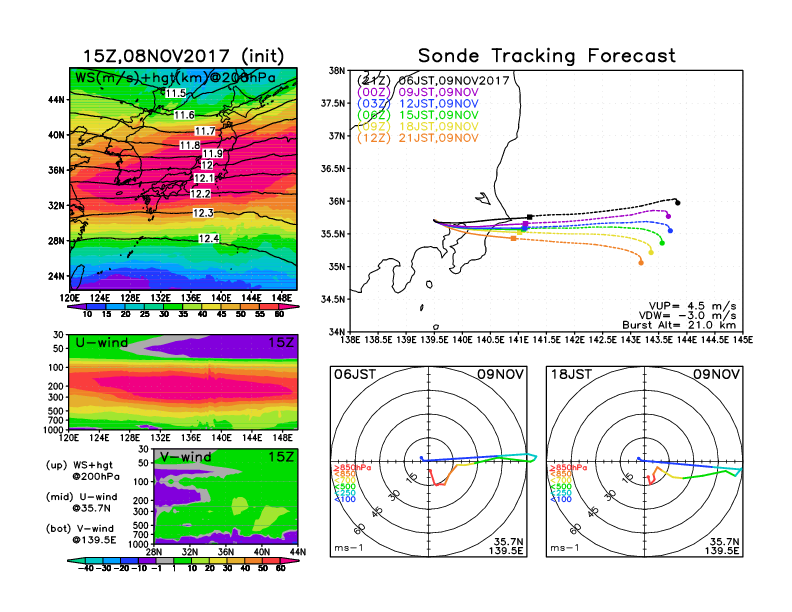The width and height of the screenshot is (792, 612).
Task: Click ≥850hPa legend in the 06JST hodograph
Action: click(352, 468)
